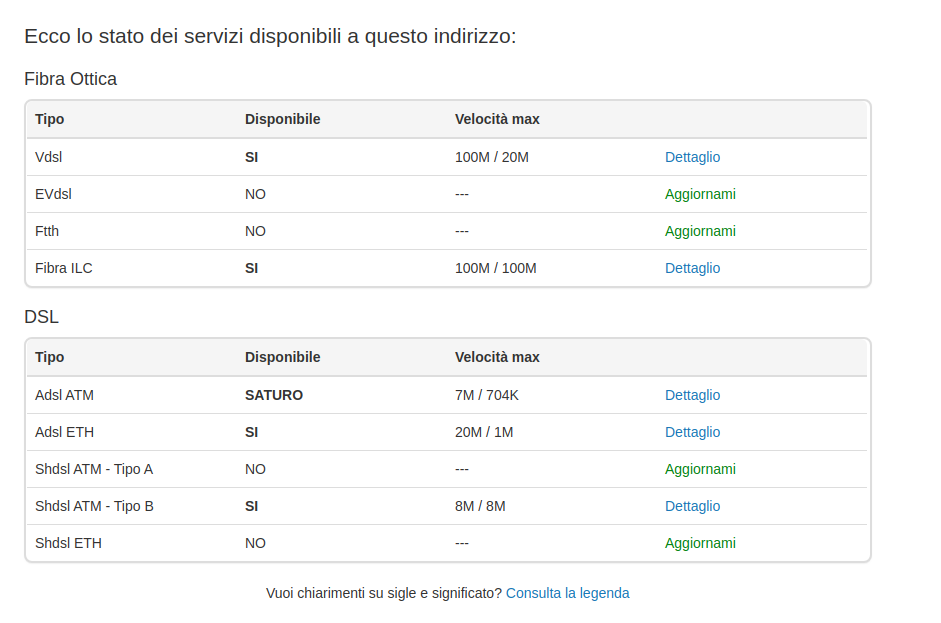View Dettaglio for Adsl ATM

(692, 395)
